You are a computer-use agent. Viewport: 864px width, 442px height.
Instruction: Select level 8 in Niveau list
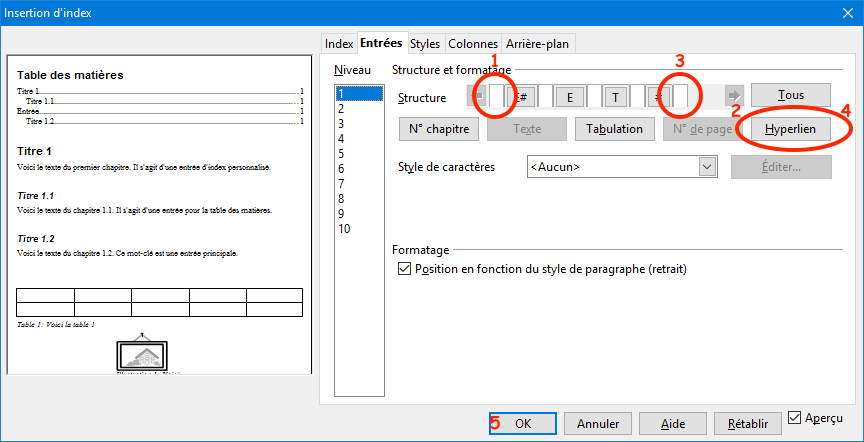pyautogui.click(x=359, y=199)
